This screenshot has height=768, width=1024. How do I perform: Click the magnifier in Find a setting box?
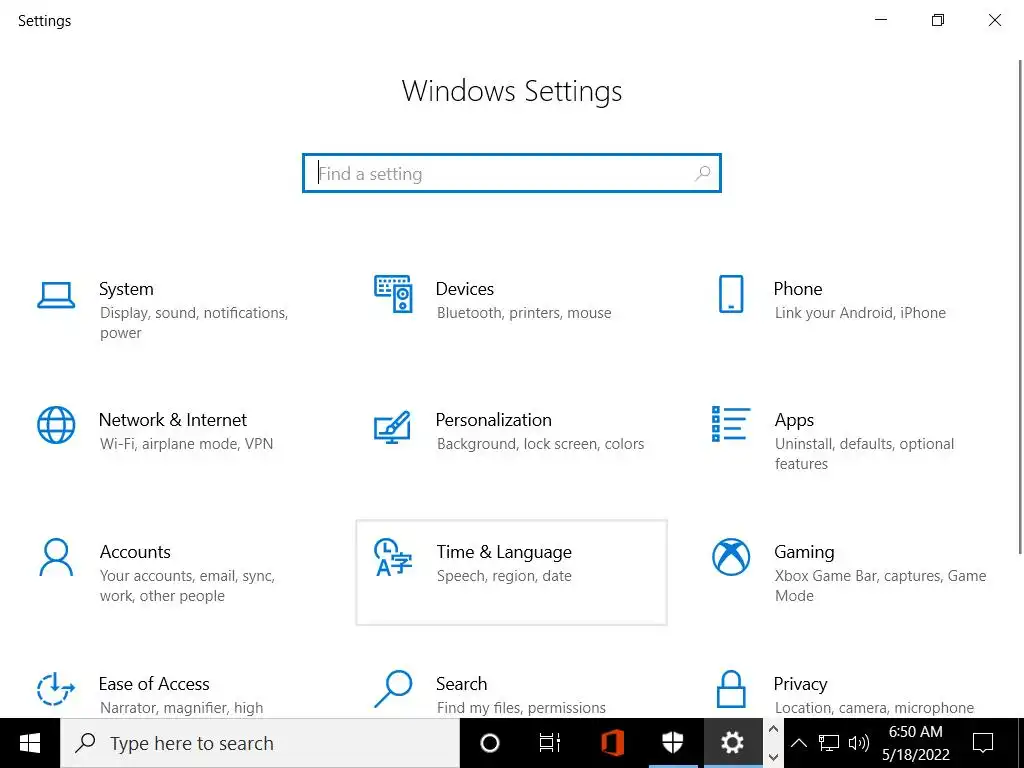[x=703, y=173]
